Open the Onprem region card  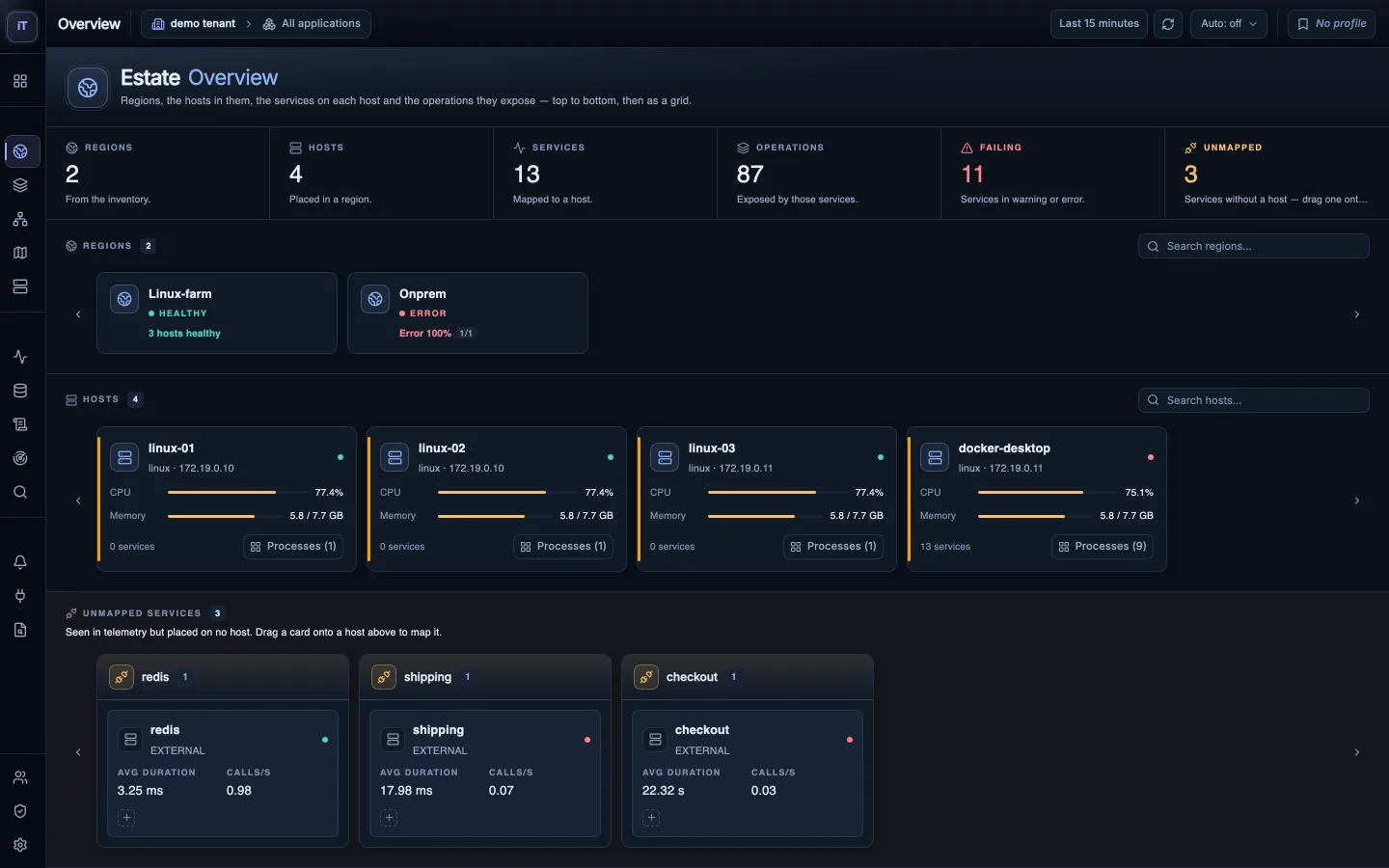point(468,313)
